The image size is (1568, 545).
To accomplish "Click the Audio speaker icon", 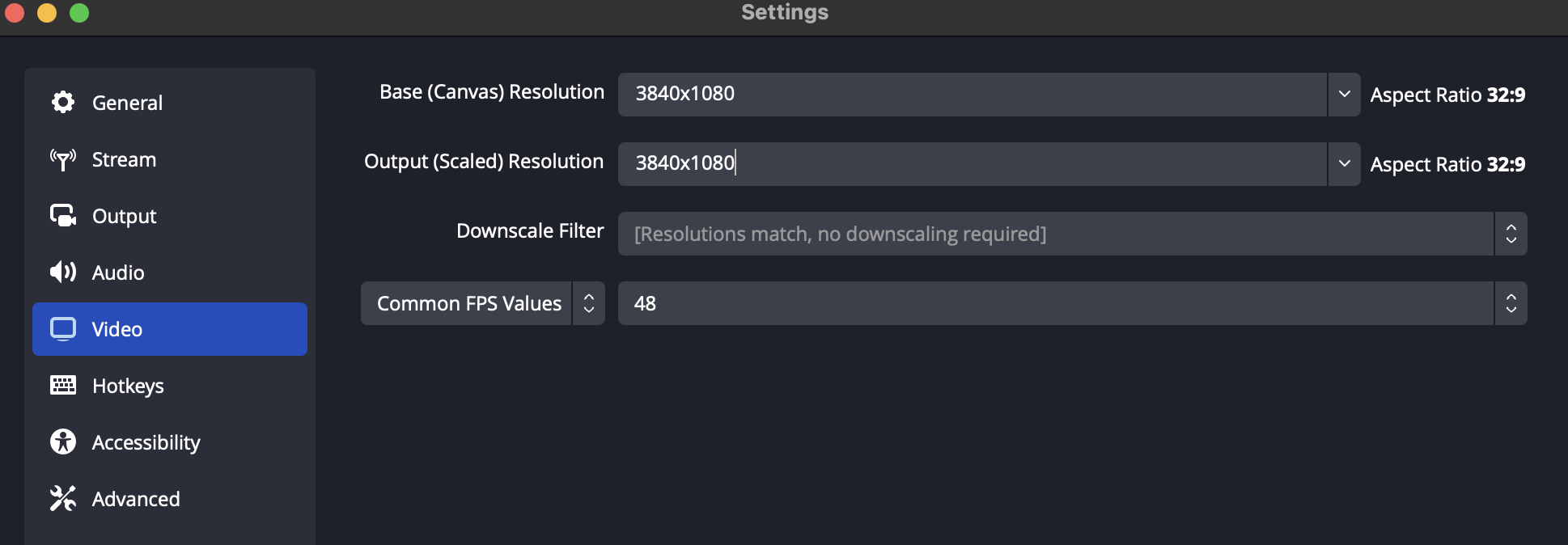I will coord(63,272).
